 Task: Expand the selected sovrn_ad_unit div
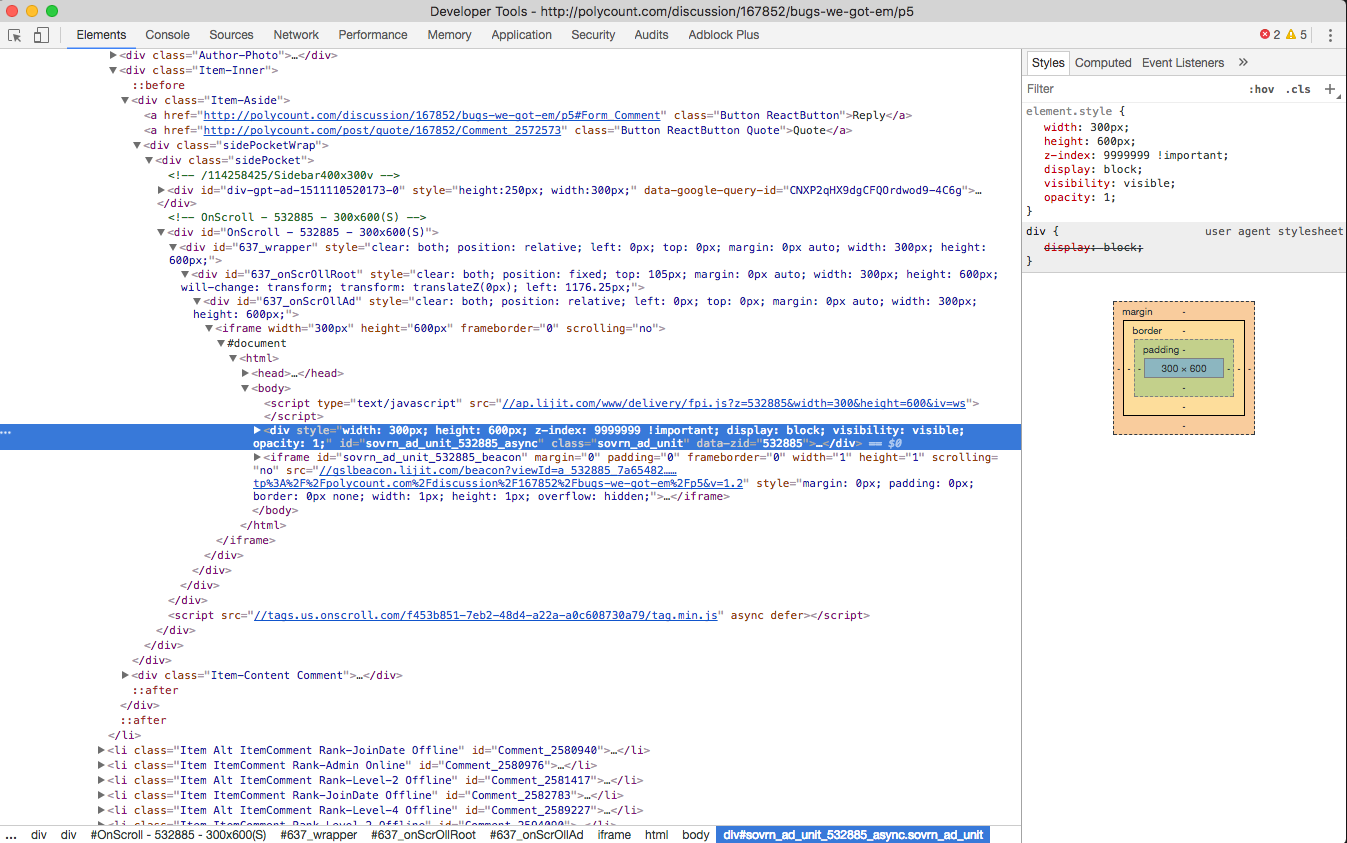(x=258, y=430)
